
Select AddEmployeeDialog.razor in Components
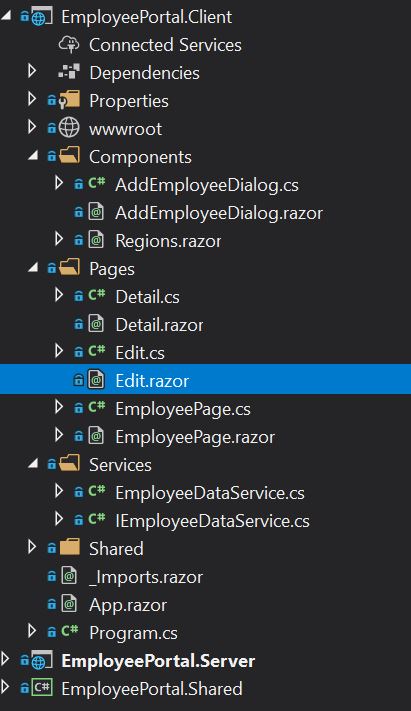219,213
